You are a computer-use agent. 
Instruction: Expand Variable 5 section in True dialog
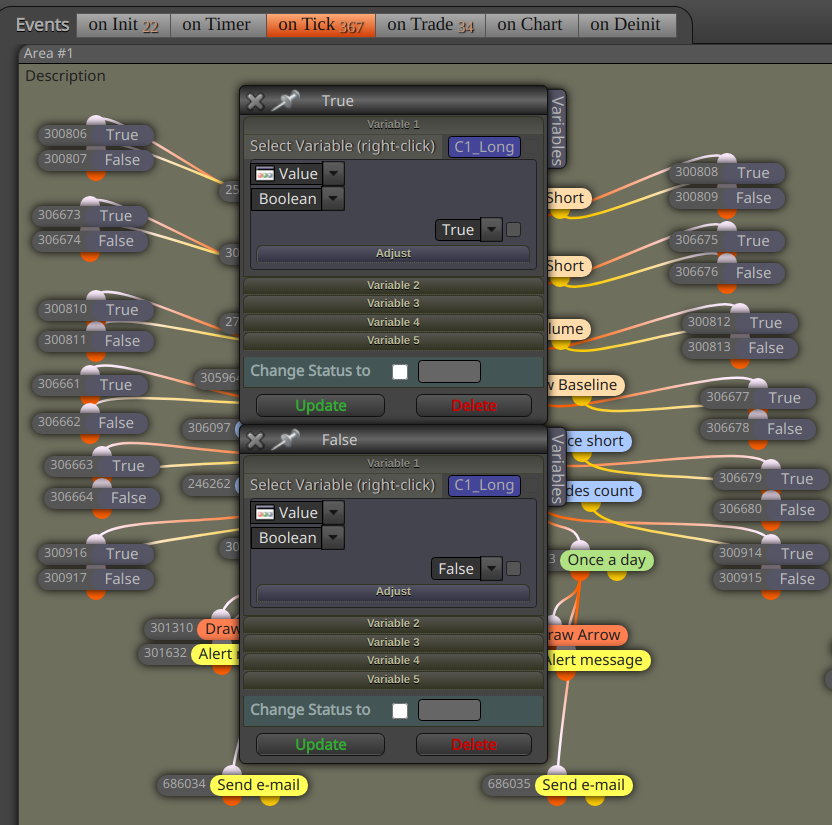(393, 340)
